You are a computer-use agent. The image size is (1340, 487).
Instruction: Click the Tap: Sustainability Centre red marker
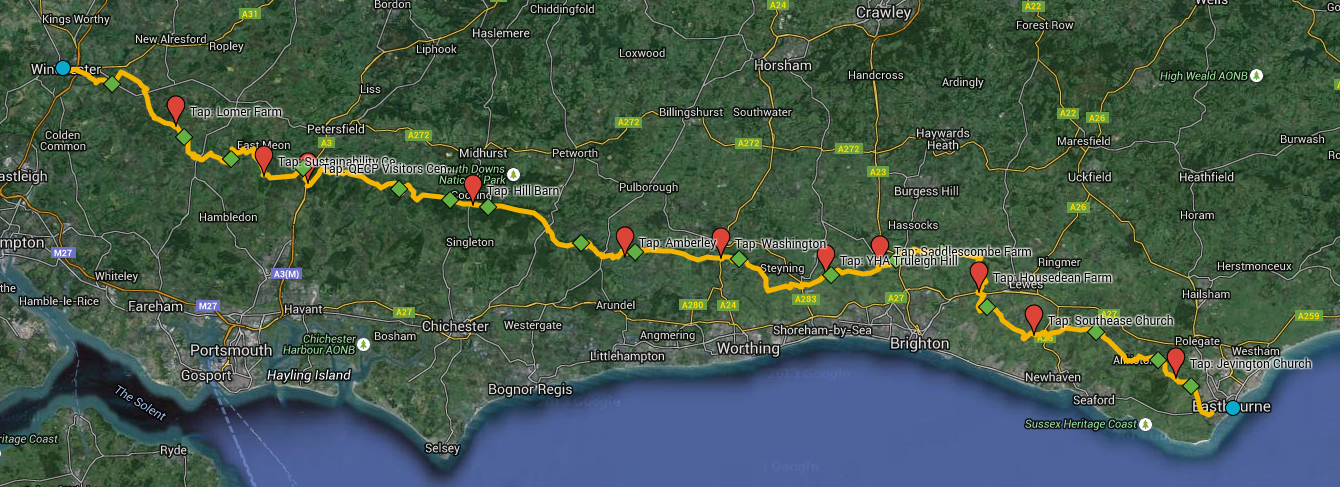coord(263,160)
